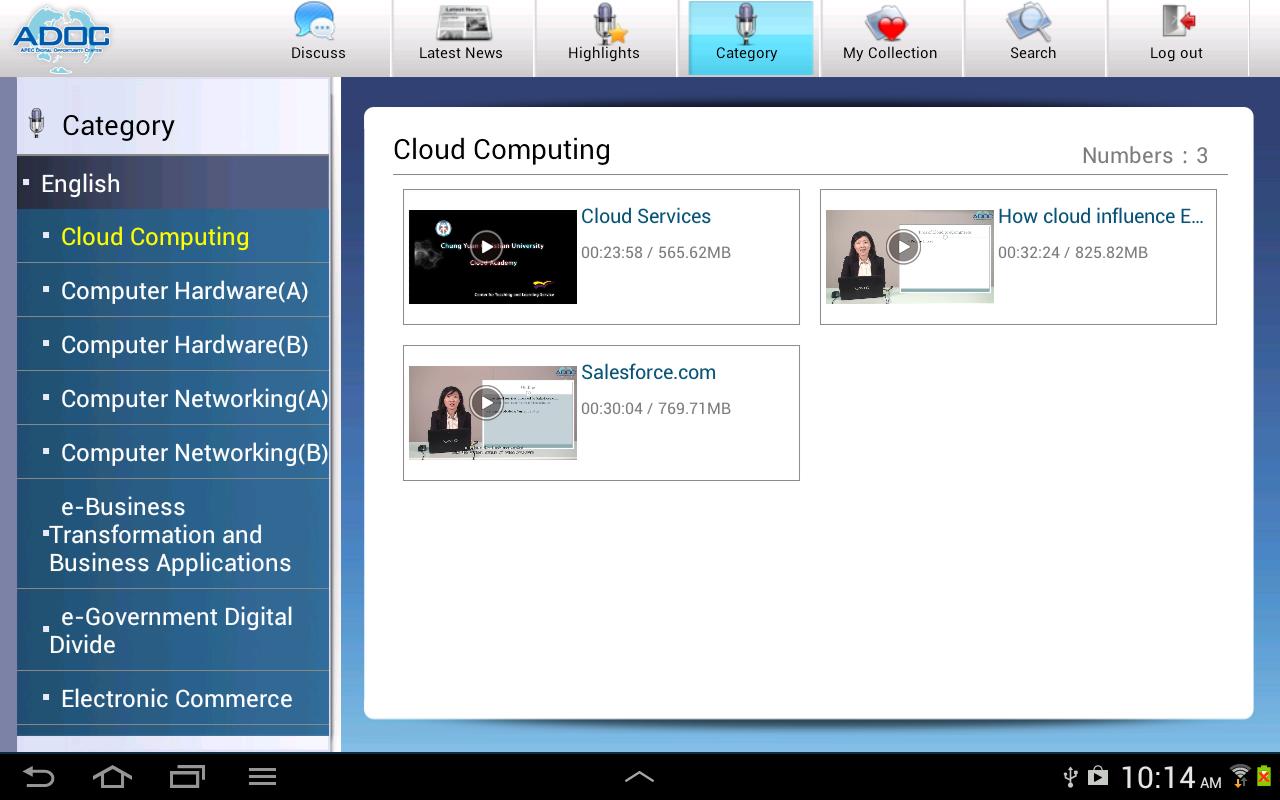Viewport: 1280px width, 800px height.
Task: Click the My Collection tab label
Action: (x=890, y=53)
